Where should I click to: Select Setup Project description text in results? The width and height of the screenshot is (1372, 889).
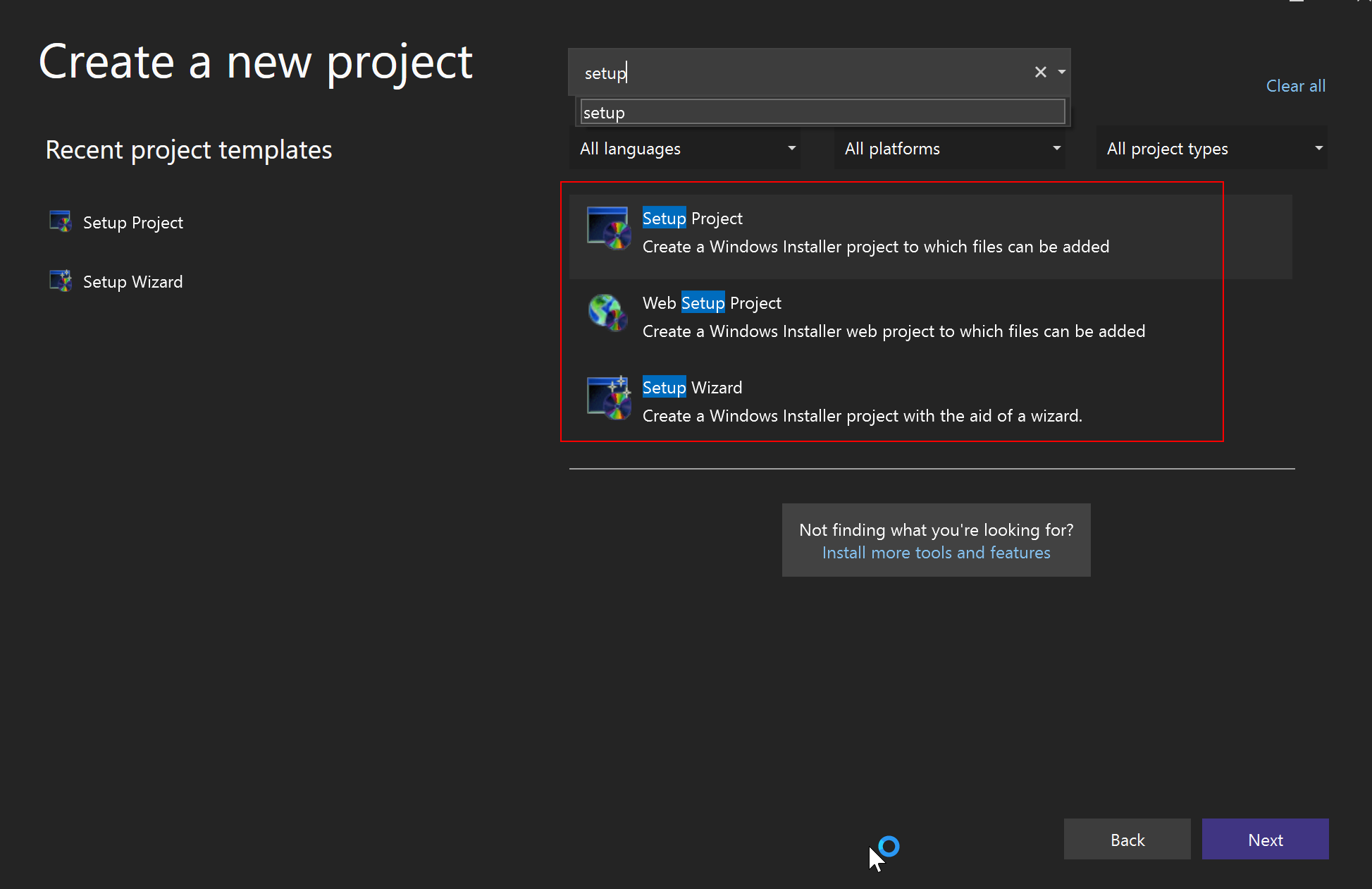pos(875,247)
